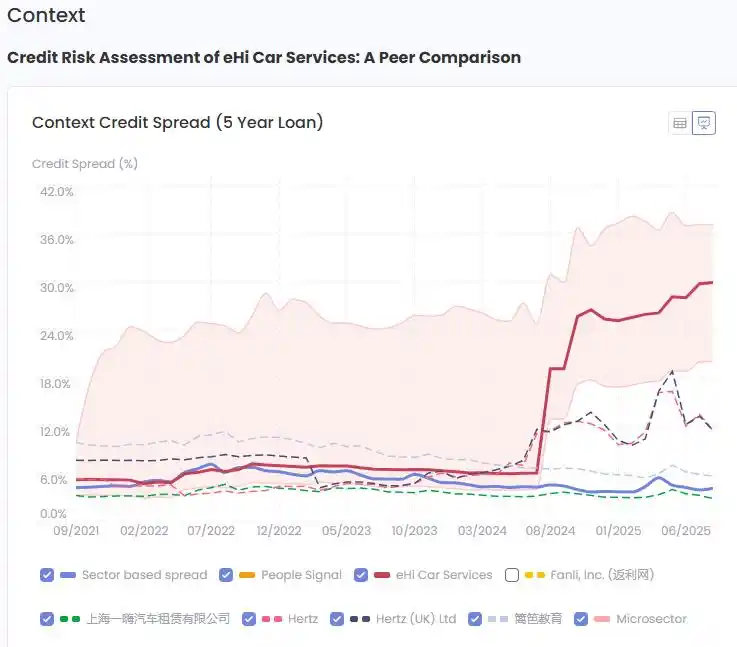The image size is (737, 647).
Task: Click the blue Sector based spread swatch
Action: [x=68, y=575]
